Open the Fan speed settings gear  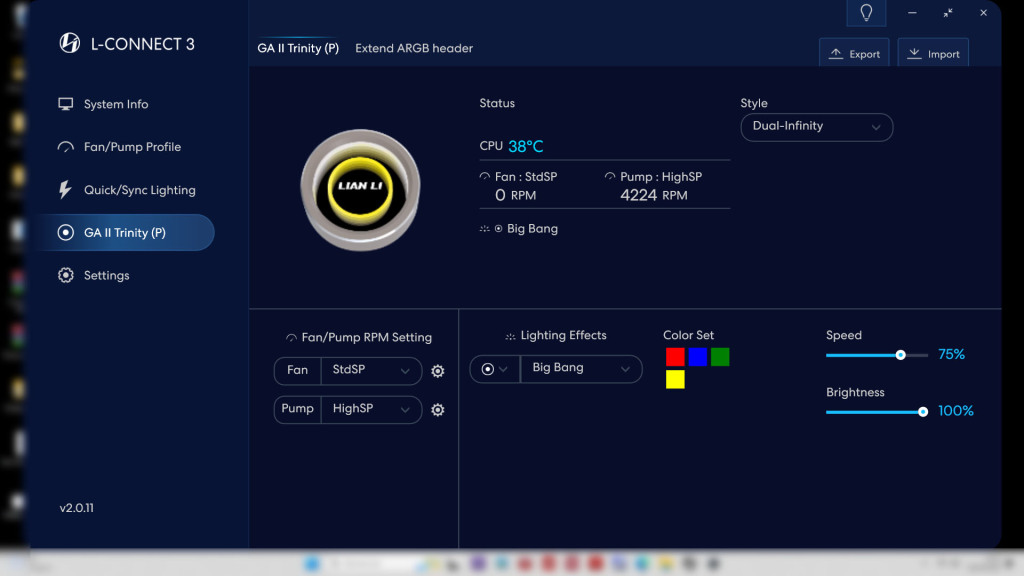[x=437, y=371]
